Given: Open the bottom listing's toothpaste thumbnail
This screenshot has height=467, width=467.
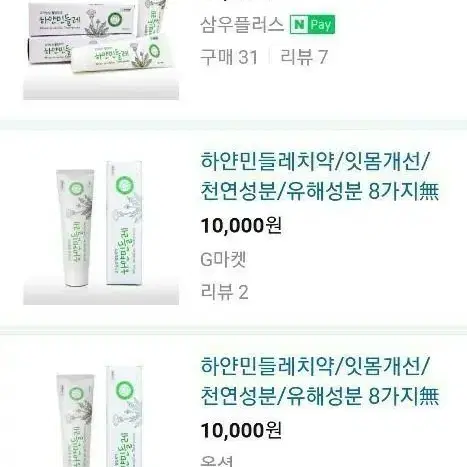Looking at the screenshot, I should click(x=101, y=411).
